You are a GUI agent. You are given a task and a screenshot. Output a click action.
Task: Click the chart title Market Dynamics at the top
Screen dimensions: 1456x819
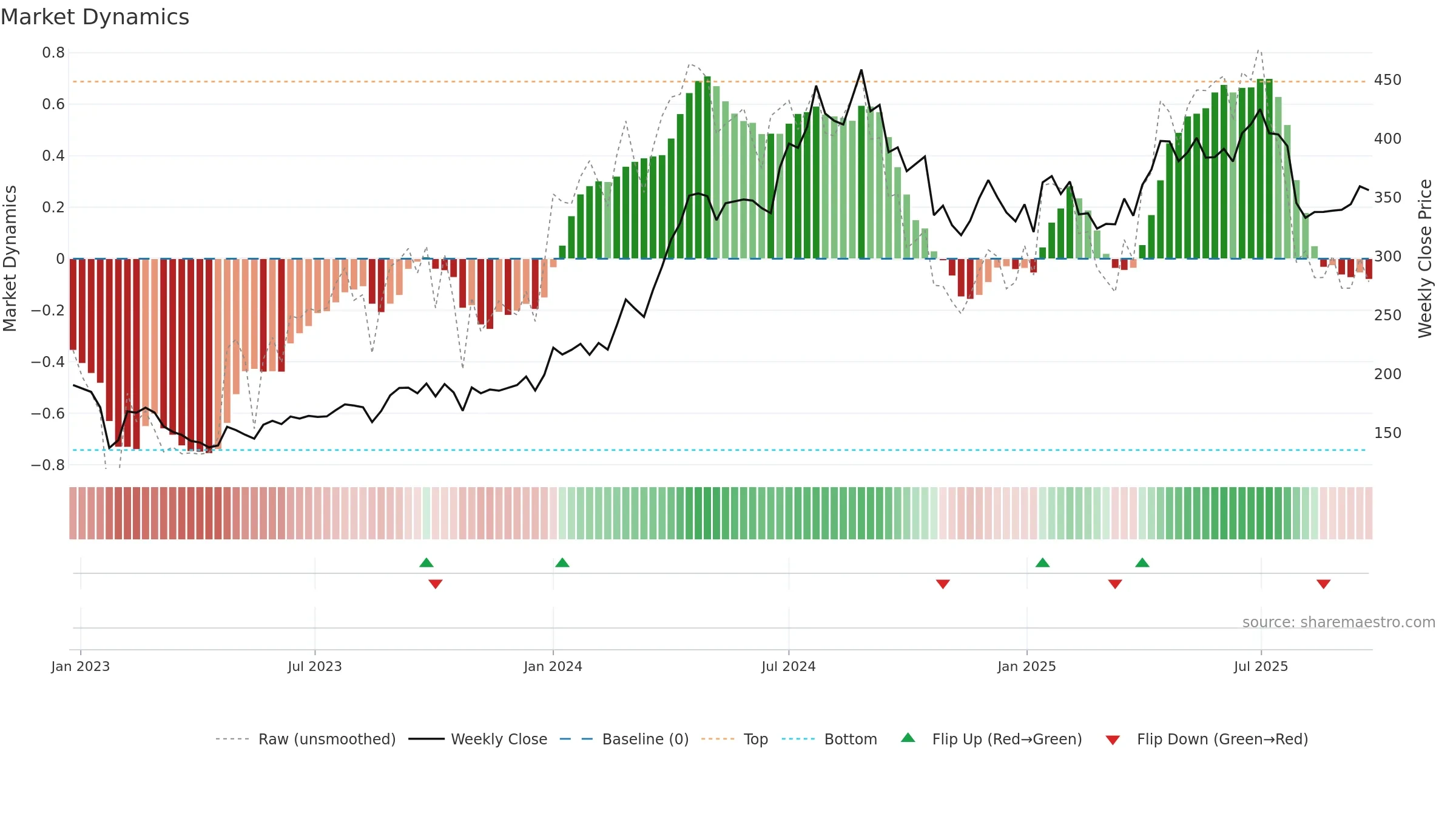[x=95, y=17]
